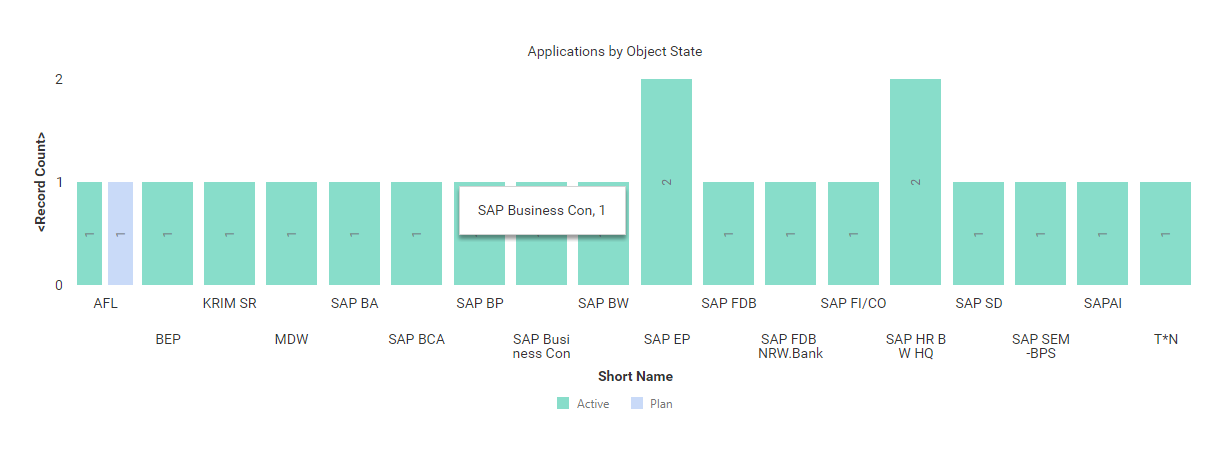
Task: Click the SAPAI bar
Action: [x=1102, y=234]
